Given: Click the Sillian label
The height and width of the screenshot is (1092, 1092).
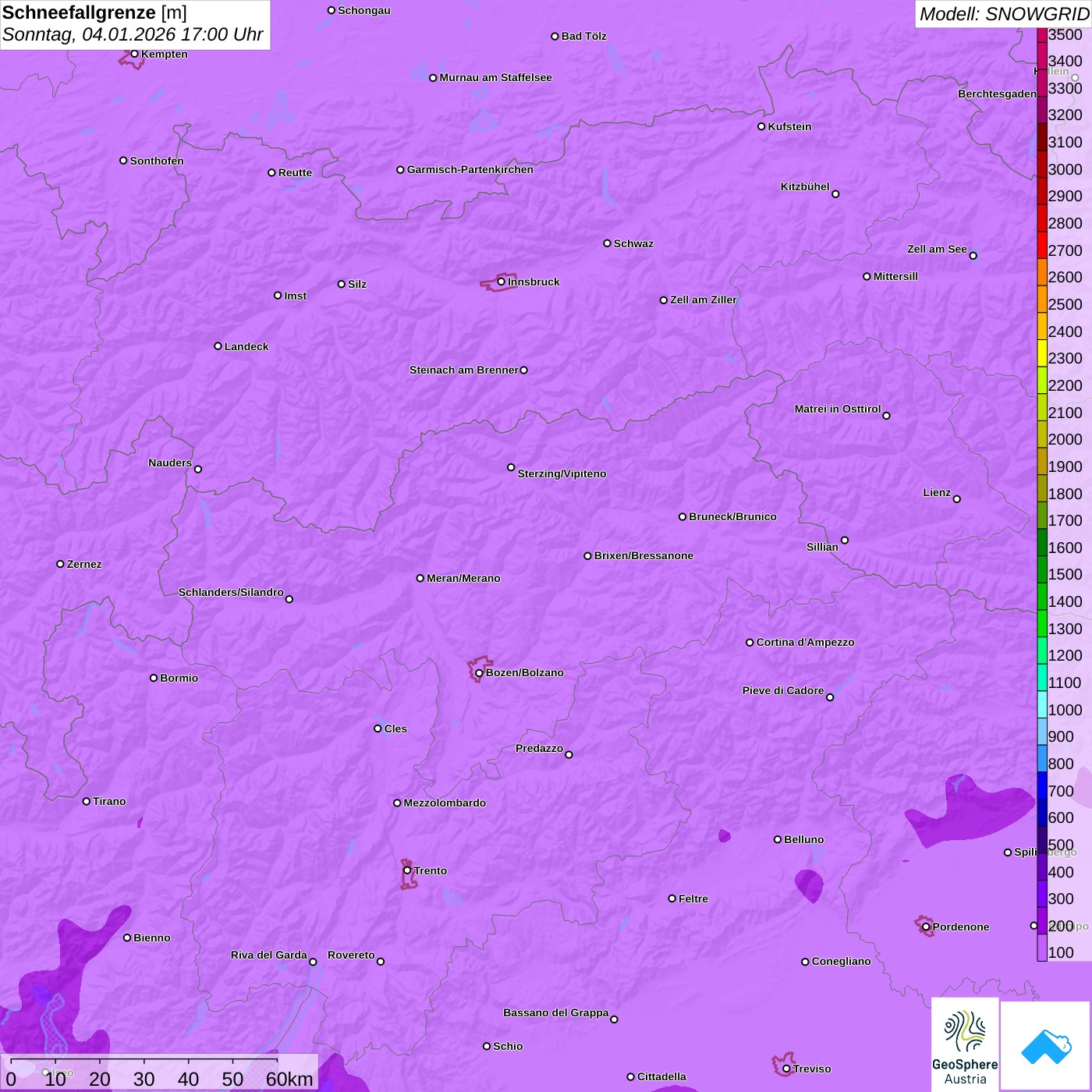Looking at the screenshot, I should (x=822, y=547).
